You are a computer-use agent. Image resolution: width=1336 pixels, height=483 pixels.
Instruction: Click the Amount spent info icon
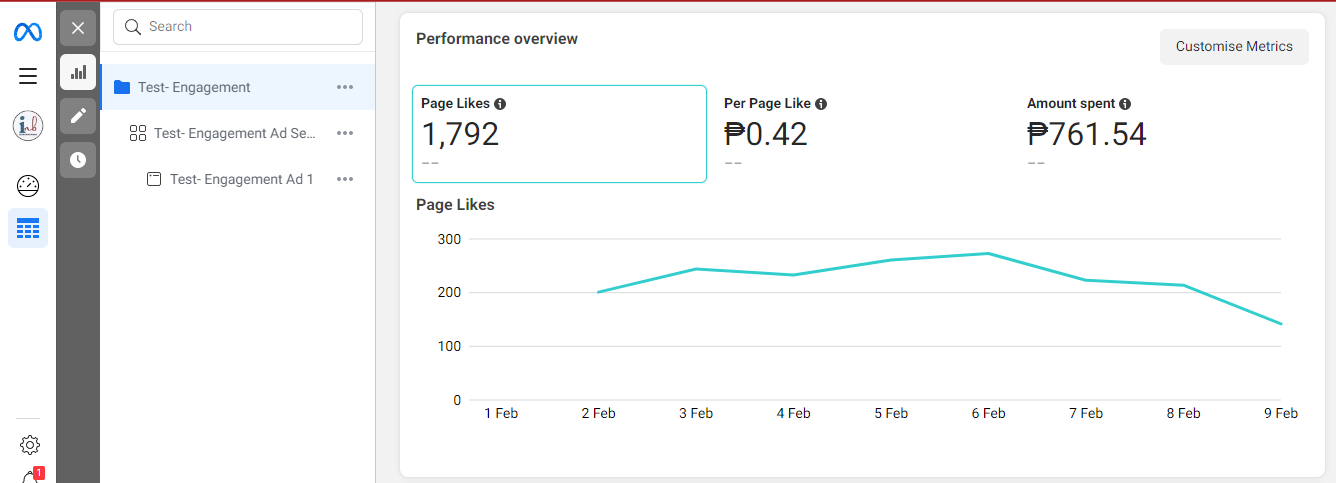[x=1125, y=104]
